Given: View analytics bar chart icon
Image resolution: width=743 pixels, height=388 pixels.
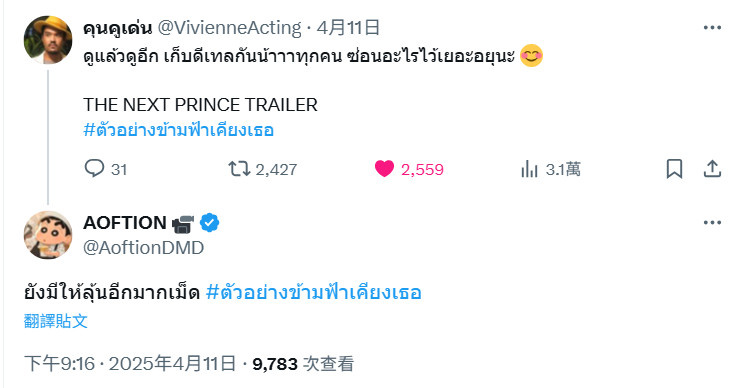Looking at the screenshot, I should point(529,169).
